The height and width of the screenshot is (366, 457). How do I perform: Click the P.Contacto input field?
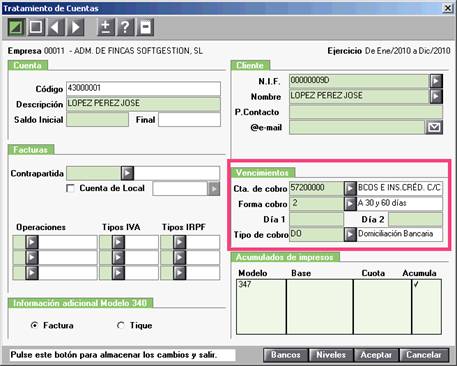[366, 112]
